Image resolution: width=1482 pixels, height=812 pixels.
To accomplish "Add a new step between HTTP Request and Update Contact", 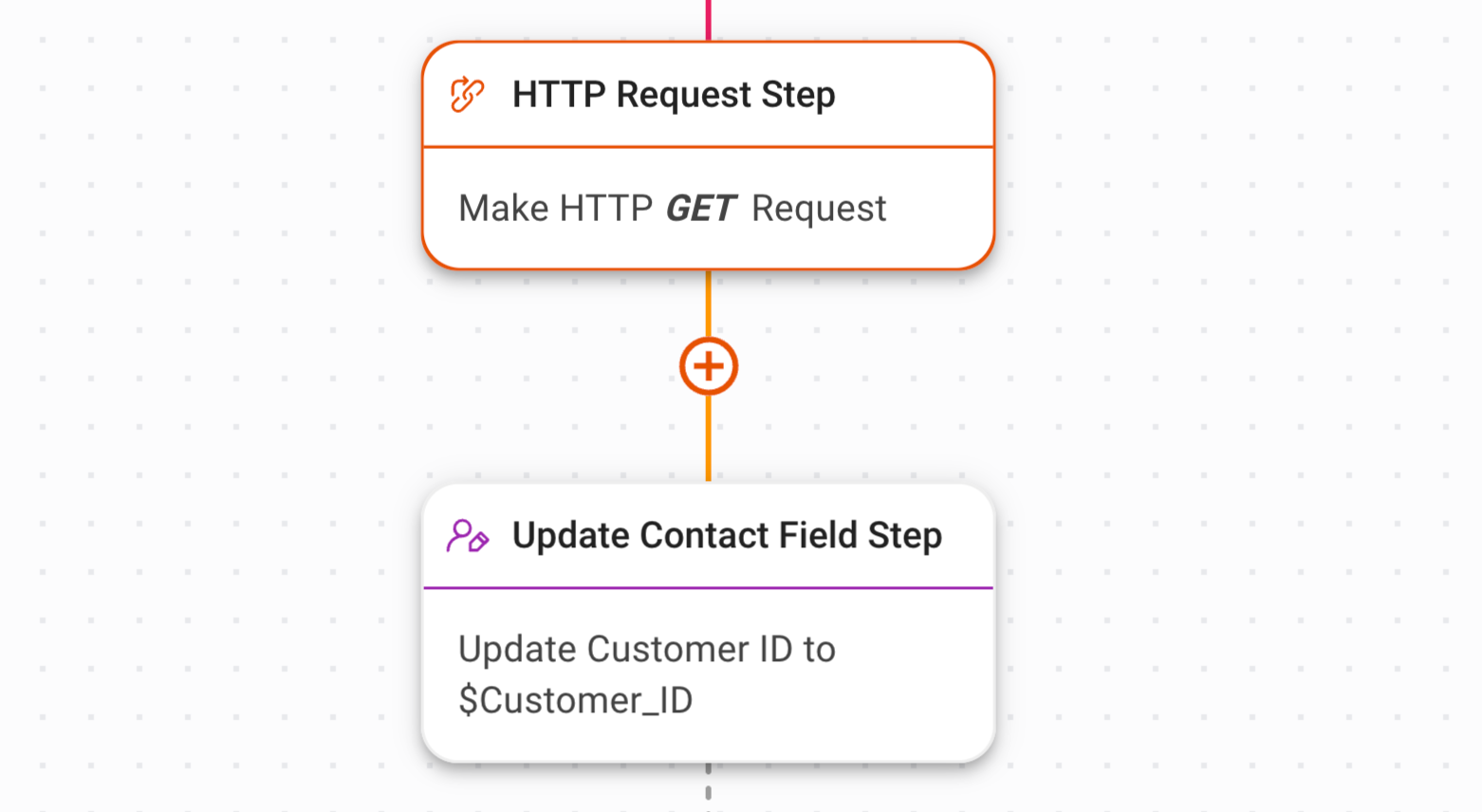I will tap(709, 365).
